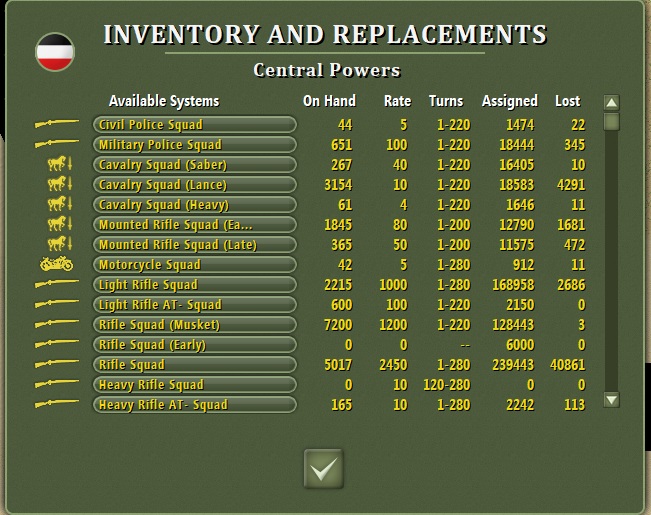Click Lost value 1681 for Mounted Rifle Squad (Ea...
The width and height of the screenshot is (651, 515).
tap(571, 225)
